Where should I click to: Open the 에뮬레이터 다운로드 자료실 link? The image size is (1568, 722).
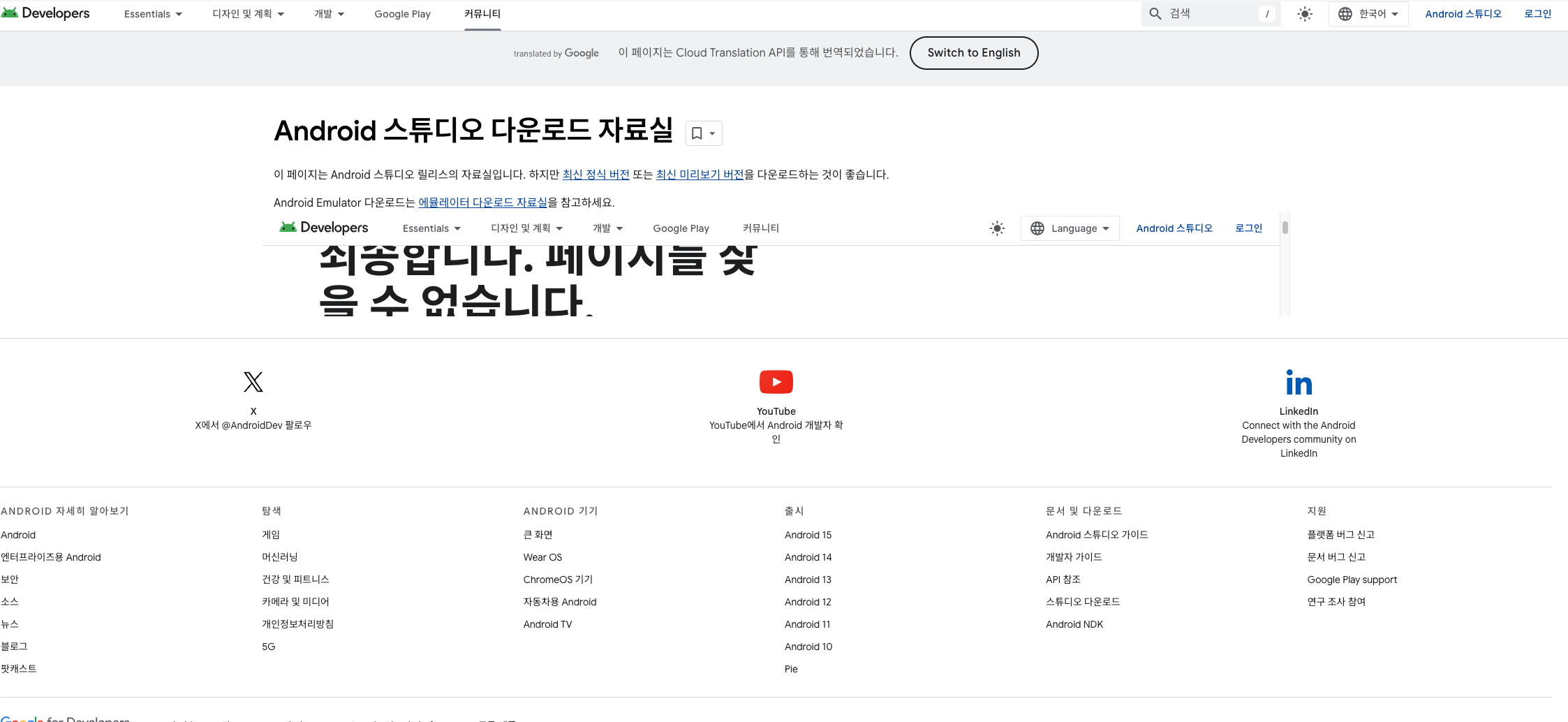point(483,202)
